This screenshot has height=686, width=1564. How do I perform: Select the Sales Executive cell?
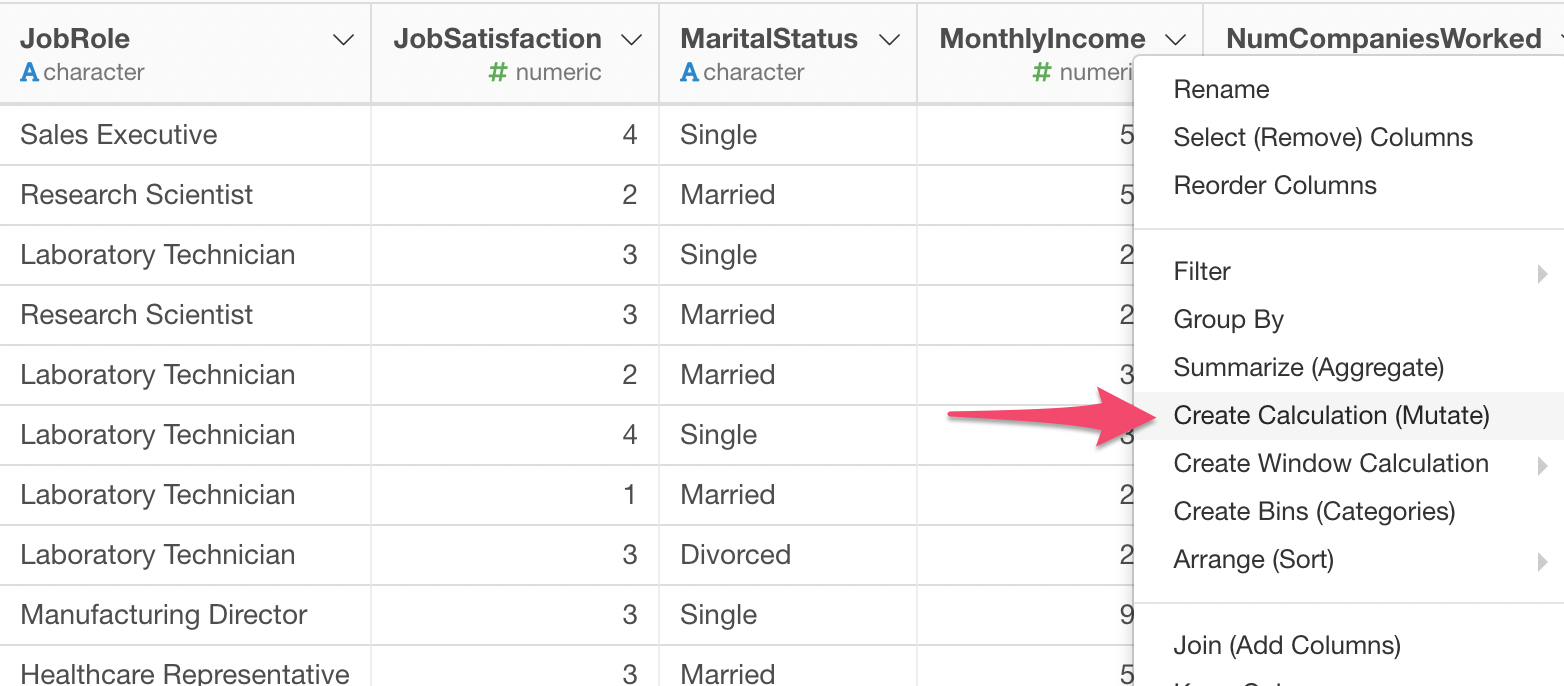[185, 135]
